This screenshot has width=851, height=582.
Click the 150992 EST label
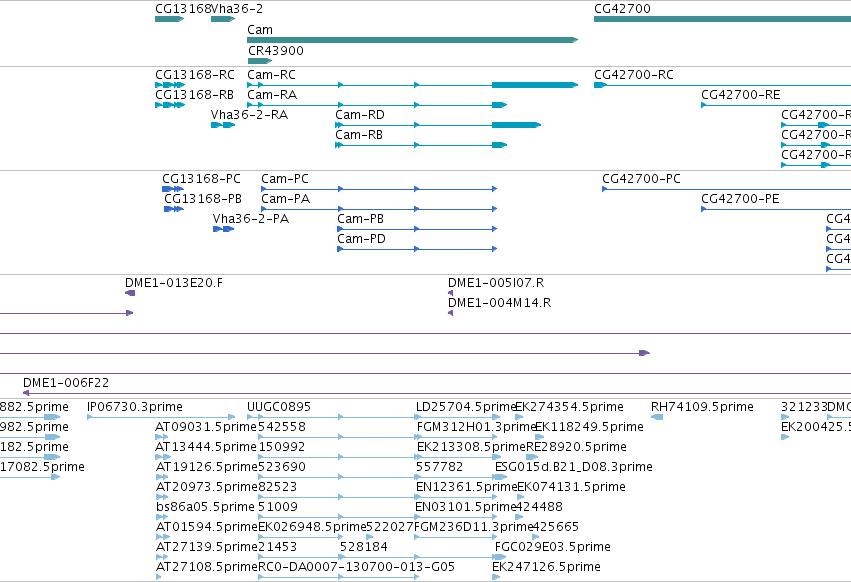click(x=282, y=447)
